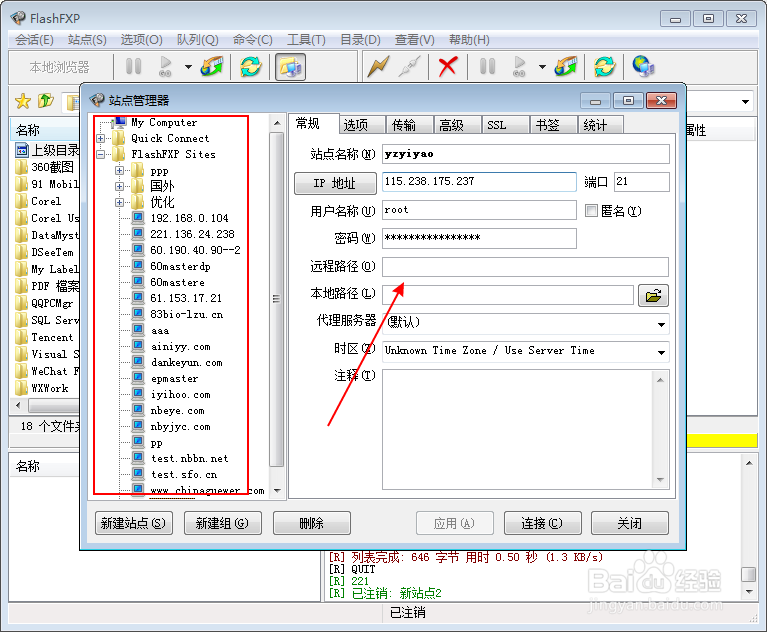Click the 用户名称 username field

click(x=479, y=210)
